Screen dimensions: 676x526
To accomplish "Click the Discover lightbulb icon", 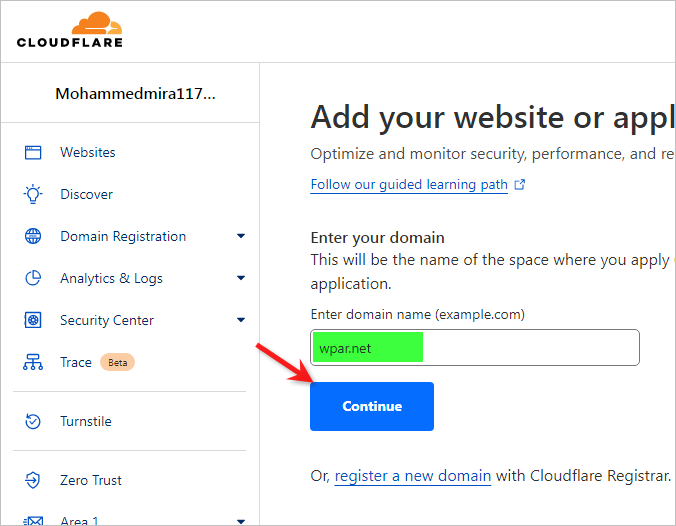I will 33,195.
